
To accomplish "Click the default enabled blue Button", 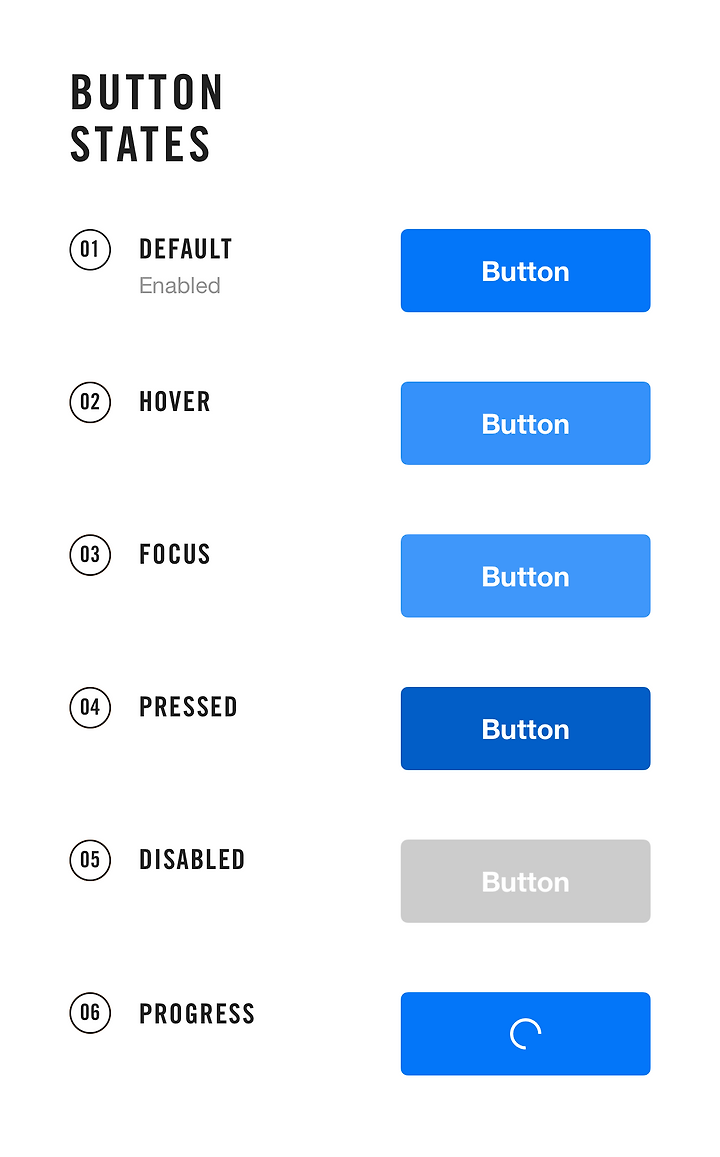I will 525,271.
